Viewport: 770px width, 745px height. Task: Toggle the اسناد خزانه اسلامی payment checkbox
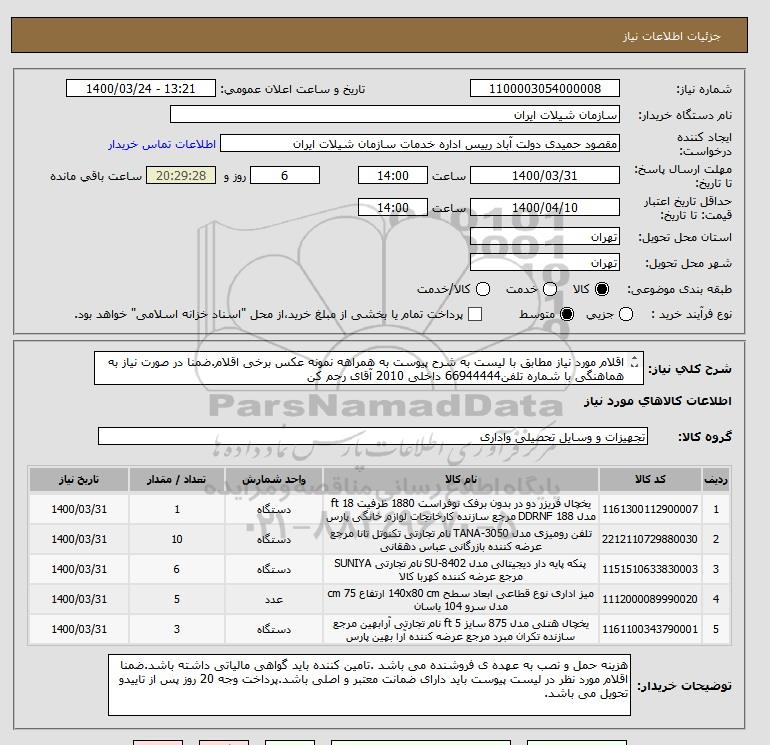(475, 314)
